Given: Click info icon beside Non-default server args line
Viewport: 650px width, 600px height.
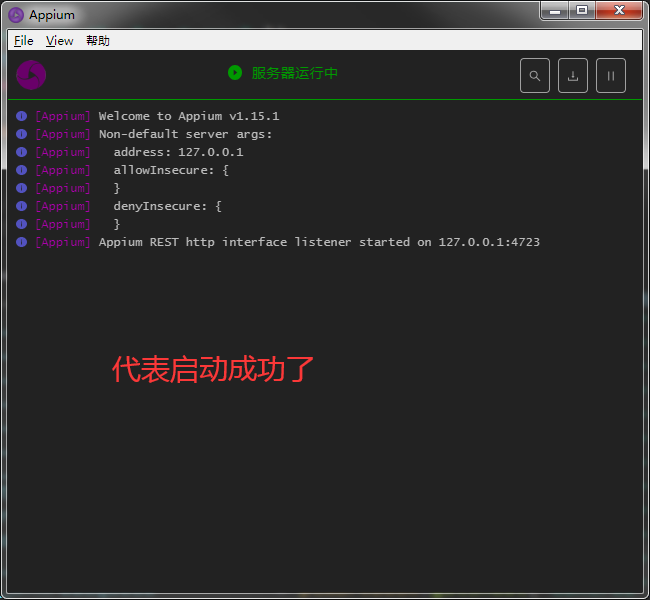Looking at the screenshot, I should tap(22, 134).
